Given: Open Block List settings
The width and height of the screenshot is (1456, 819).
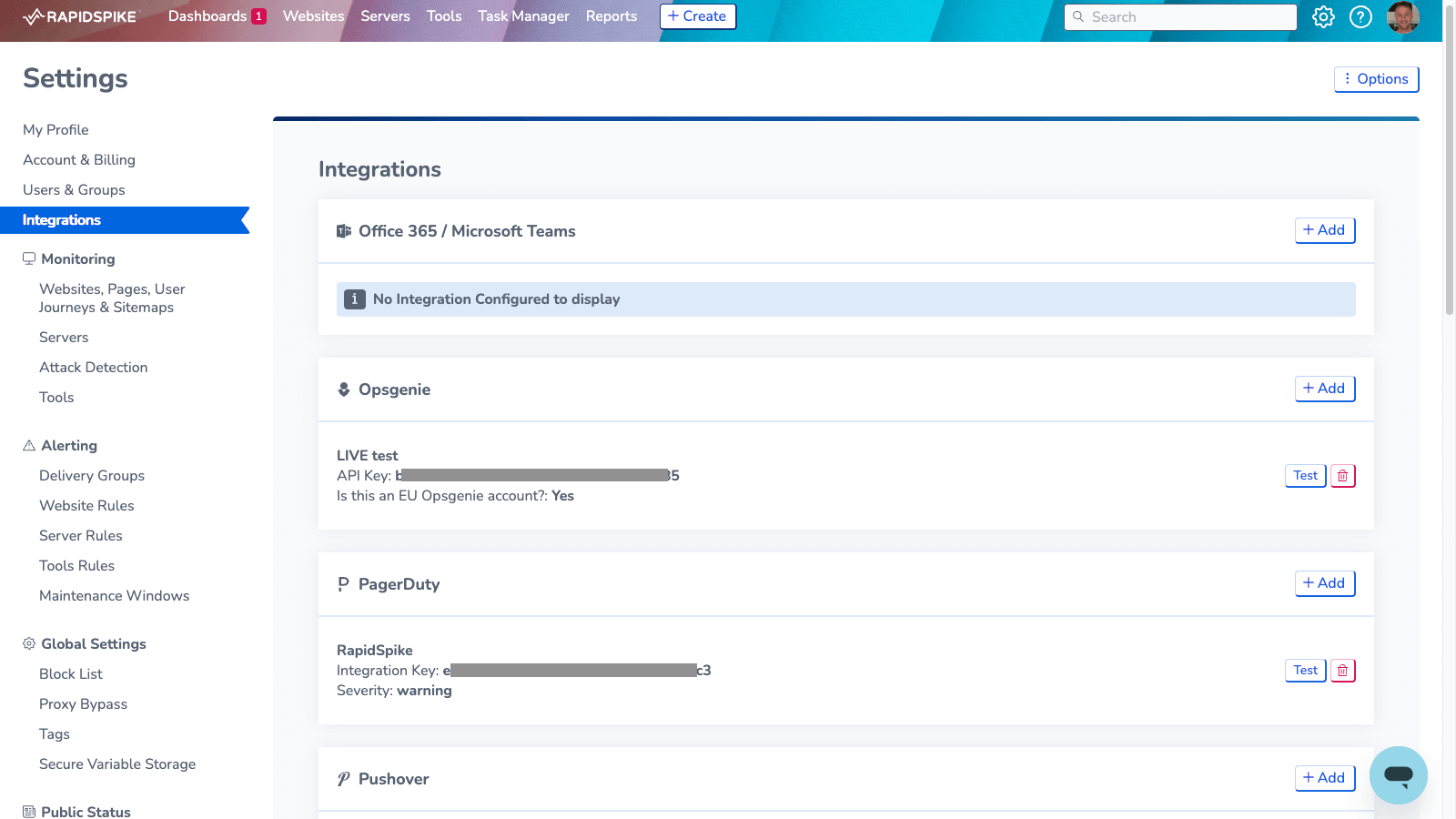Looking at the screenshot, I should (71, 674).
